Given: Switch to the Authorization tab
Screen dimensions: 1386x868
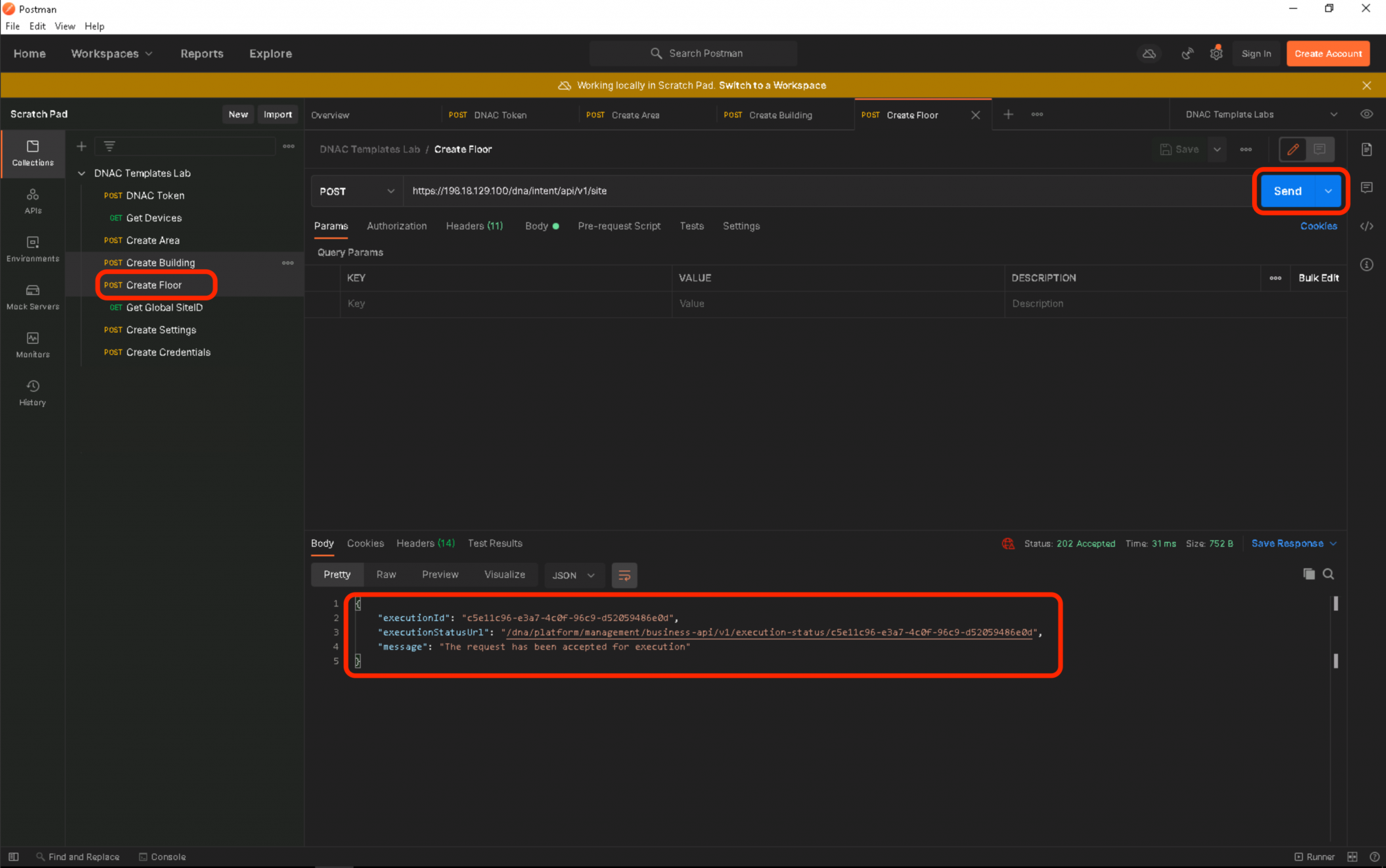Looking at the screenshot, I should pos(397,226).
